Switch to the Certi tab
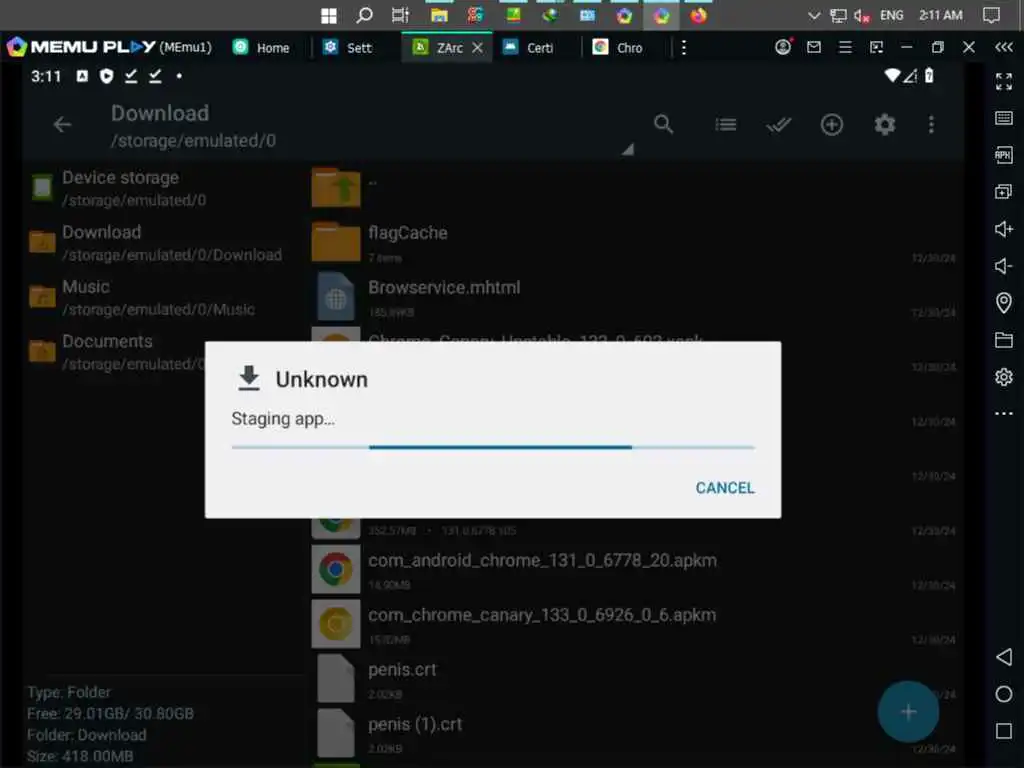Image resolution: width=1024 pixels, height=768 pixels. tap(529, 48)
